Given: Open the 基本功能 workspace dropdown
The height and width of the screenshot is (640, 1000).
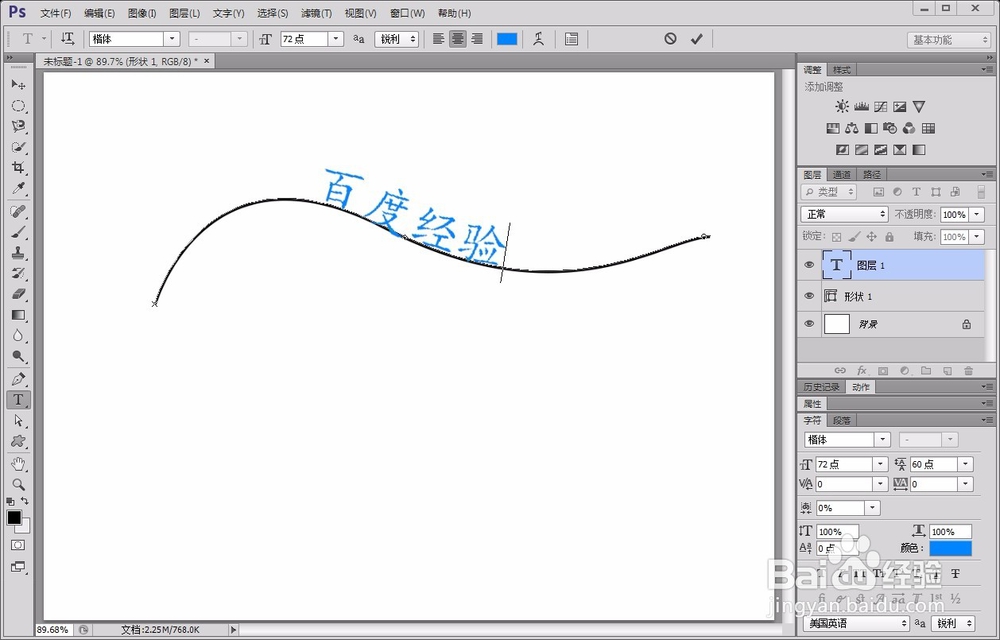Looking at the screenshot, I should pos(948,40).
